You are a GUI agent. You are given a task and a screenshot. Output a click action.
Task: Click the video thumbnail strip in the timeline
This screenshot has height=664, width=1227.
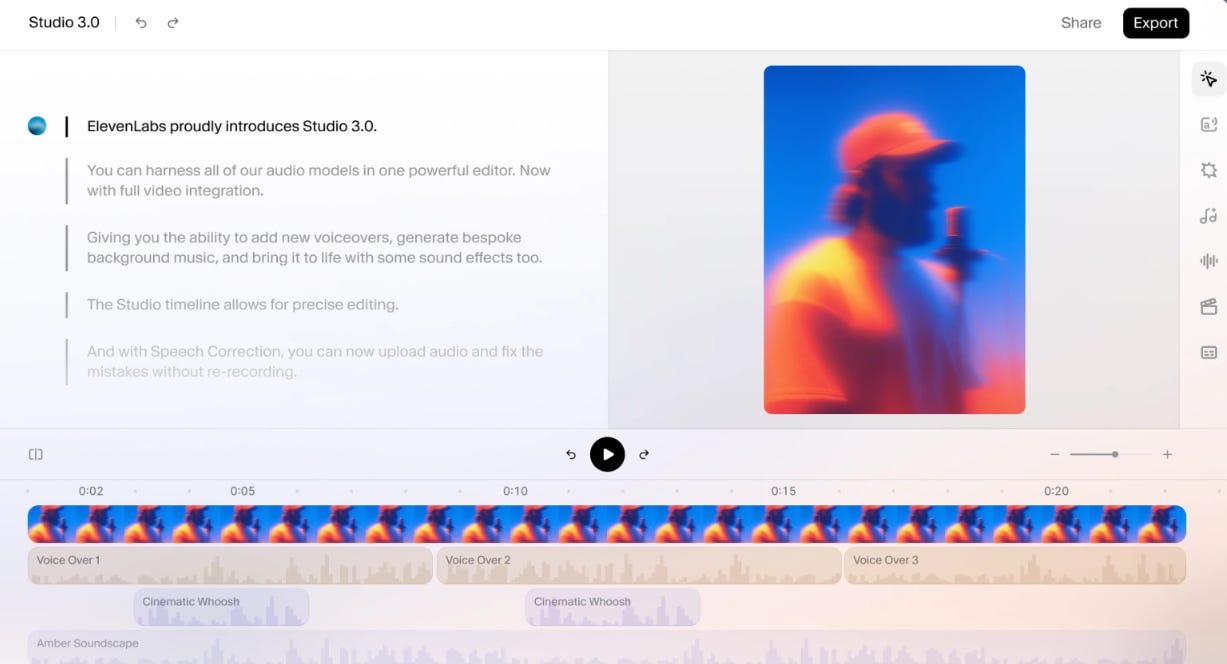pos(607,524)
